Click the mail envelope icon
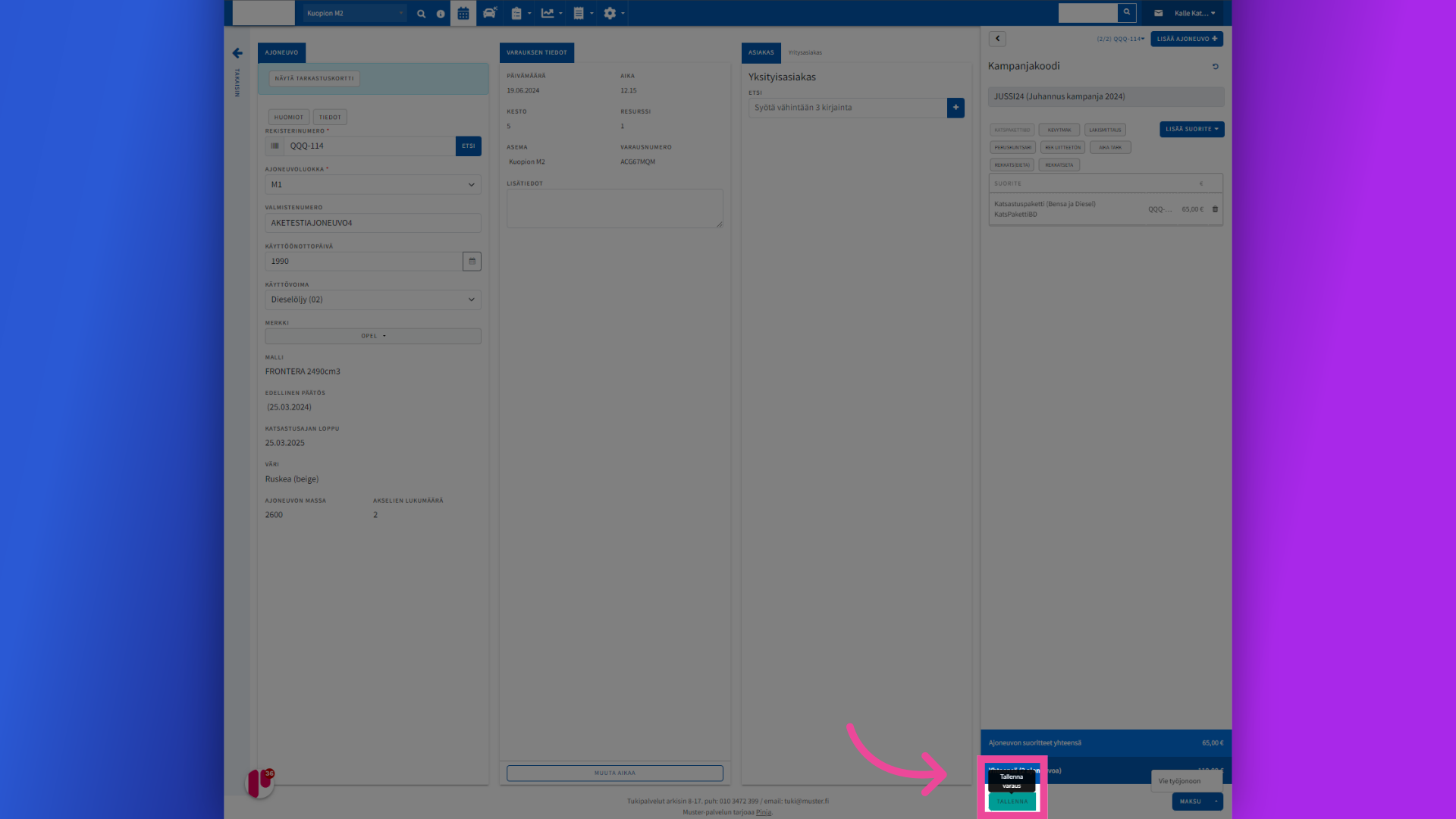The width and height of the screenshot is (1456, 819). (1158, 13)
